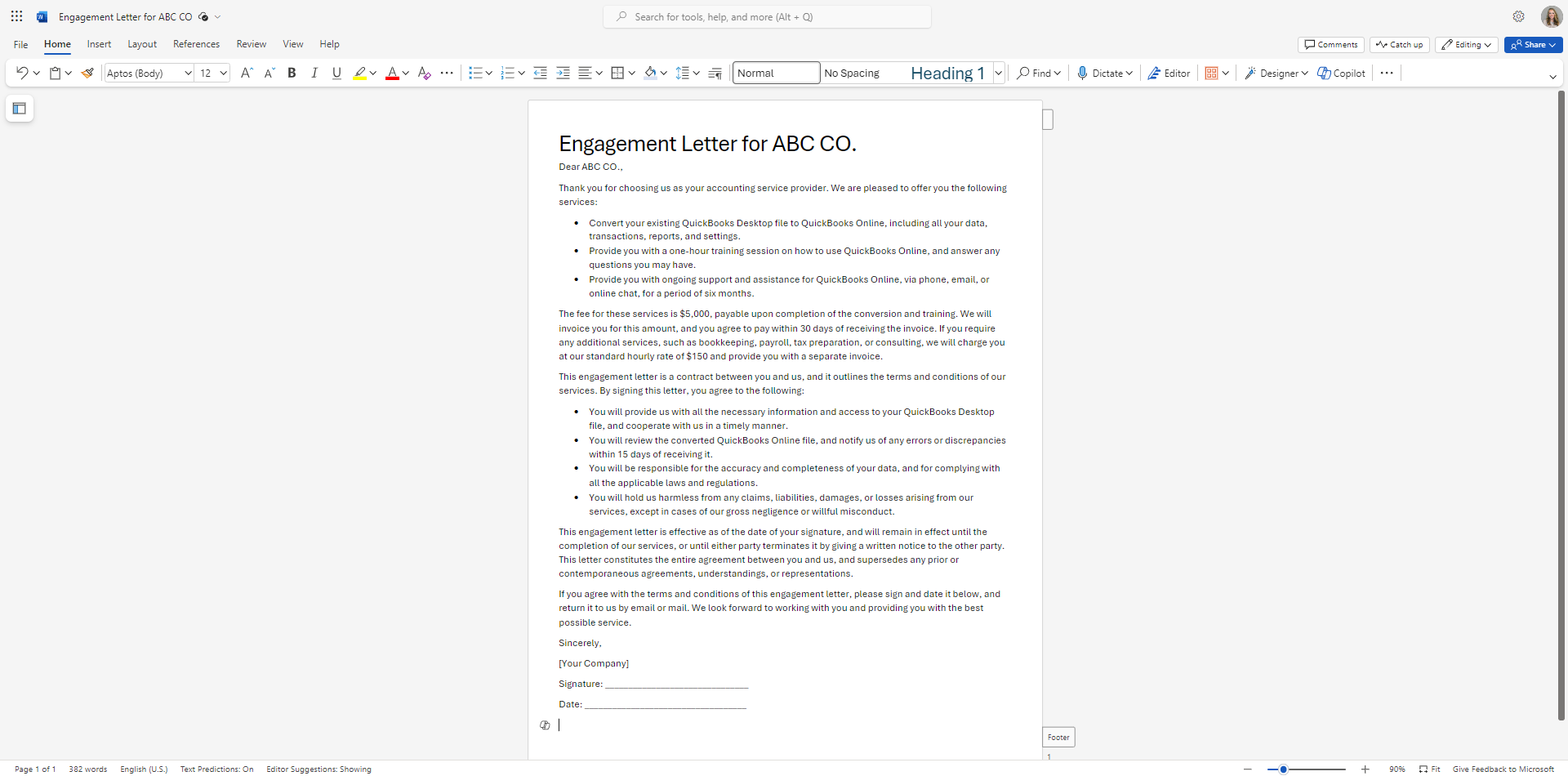Open the Share options
The height and width of the screenshot is (776, 1568).
click(x=1532, y=45)
